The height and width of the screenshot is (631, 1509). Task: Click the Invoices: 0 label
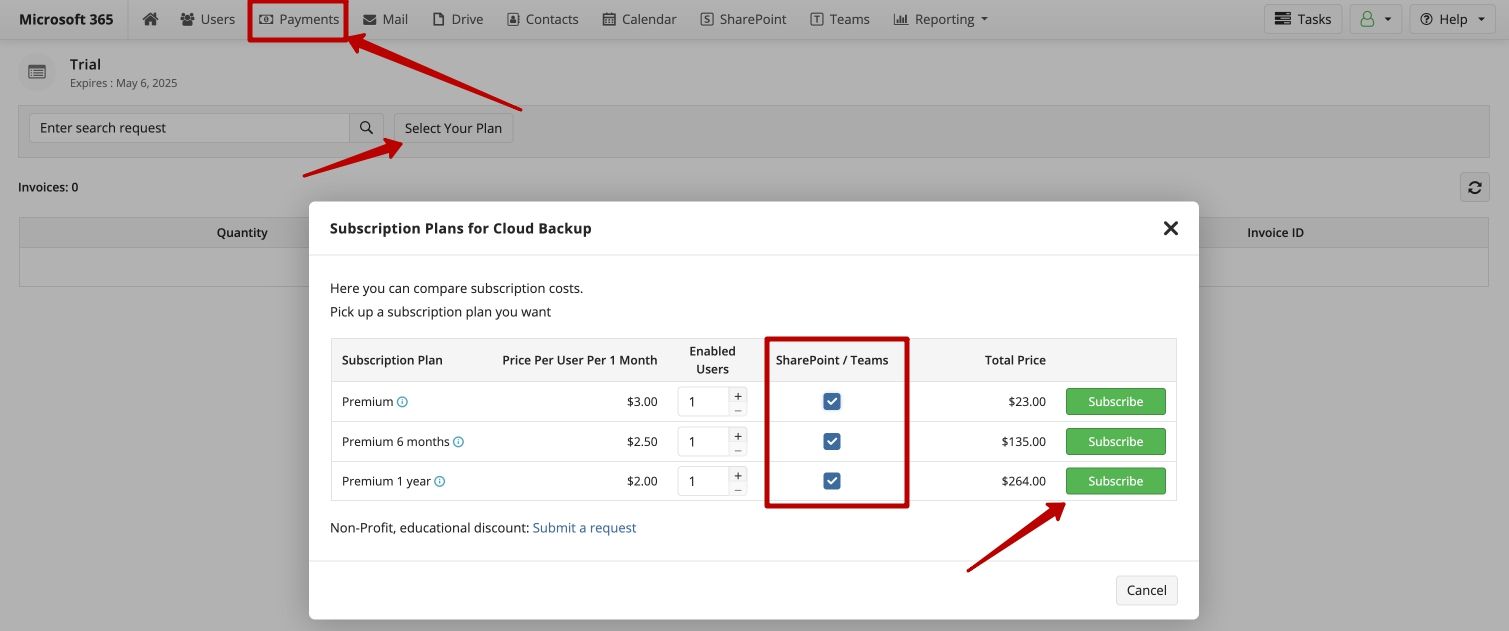pos(48,187)
